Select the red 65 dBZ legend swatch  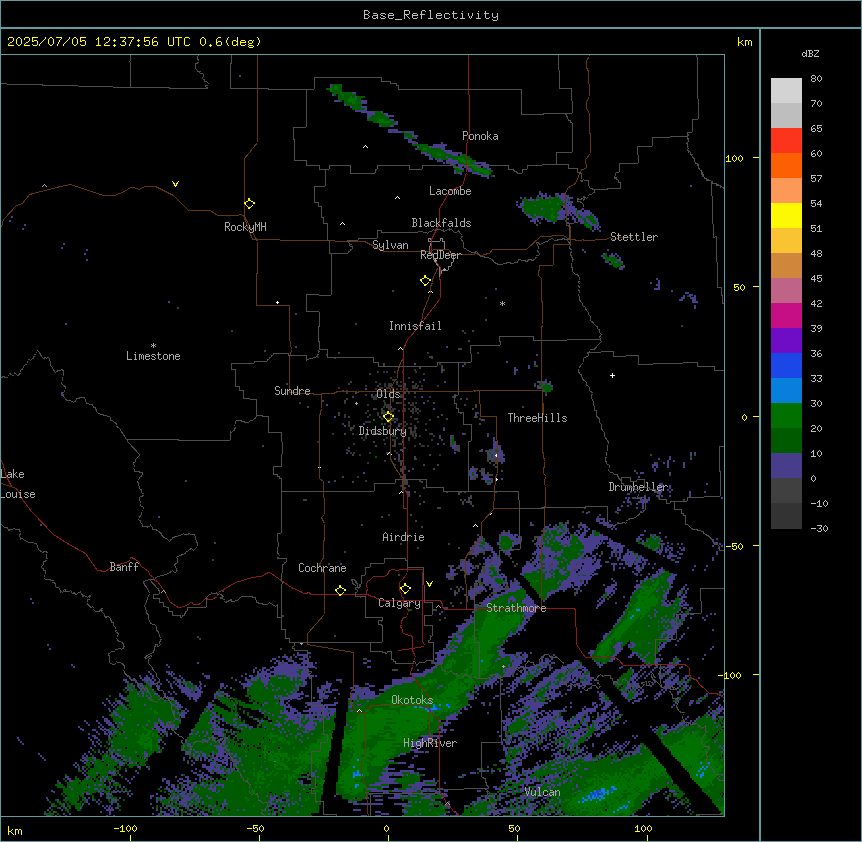click(x=786, y=141)
